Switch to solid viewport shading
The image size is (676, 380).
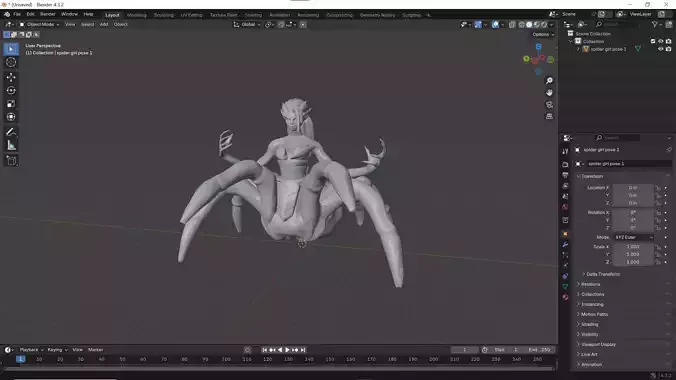point(529,25)
